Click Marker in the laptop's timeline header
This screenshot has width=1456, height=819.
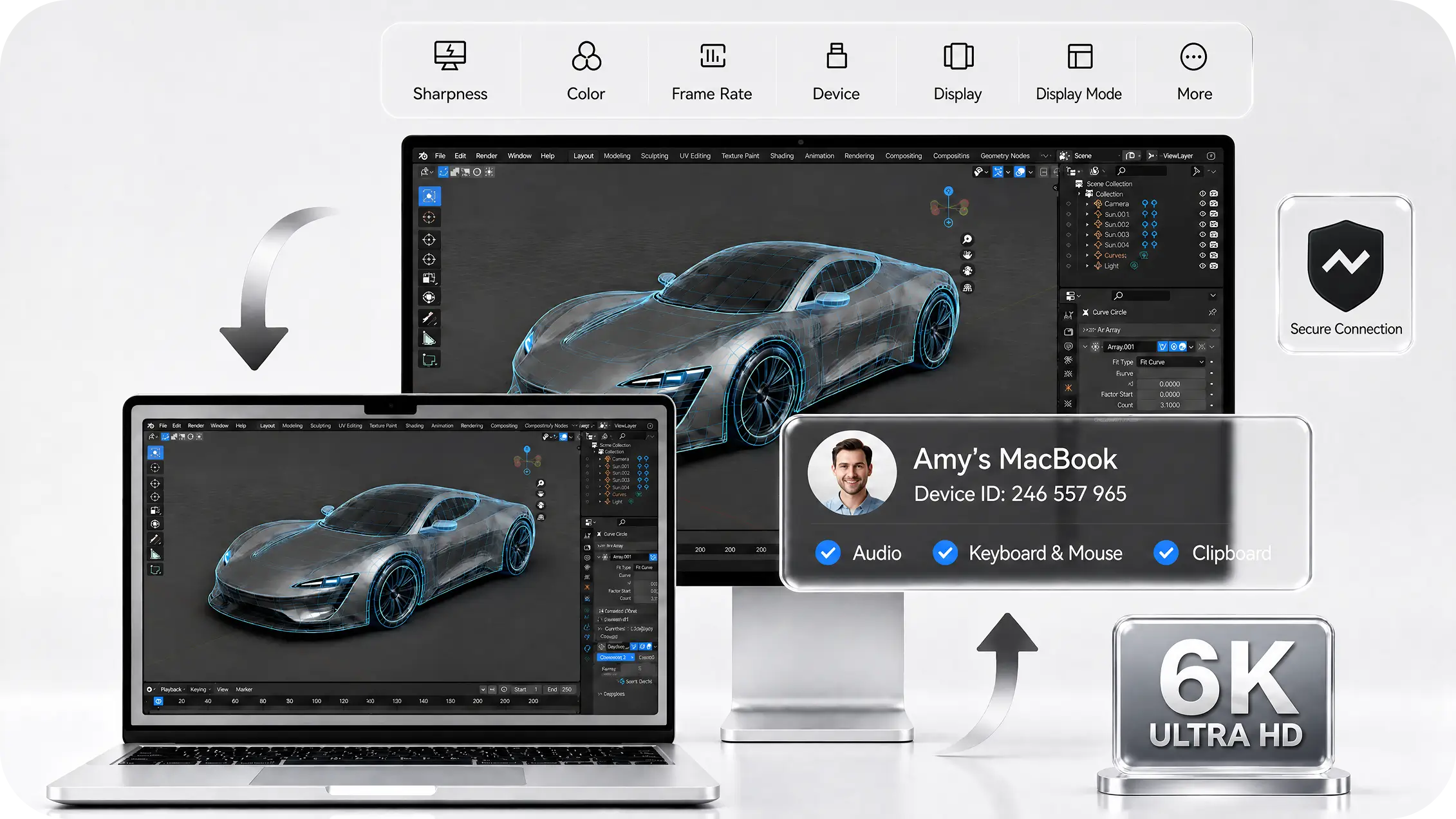[244, 689]
